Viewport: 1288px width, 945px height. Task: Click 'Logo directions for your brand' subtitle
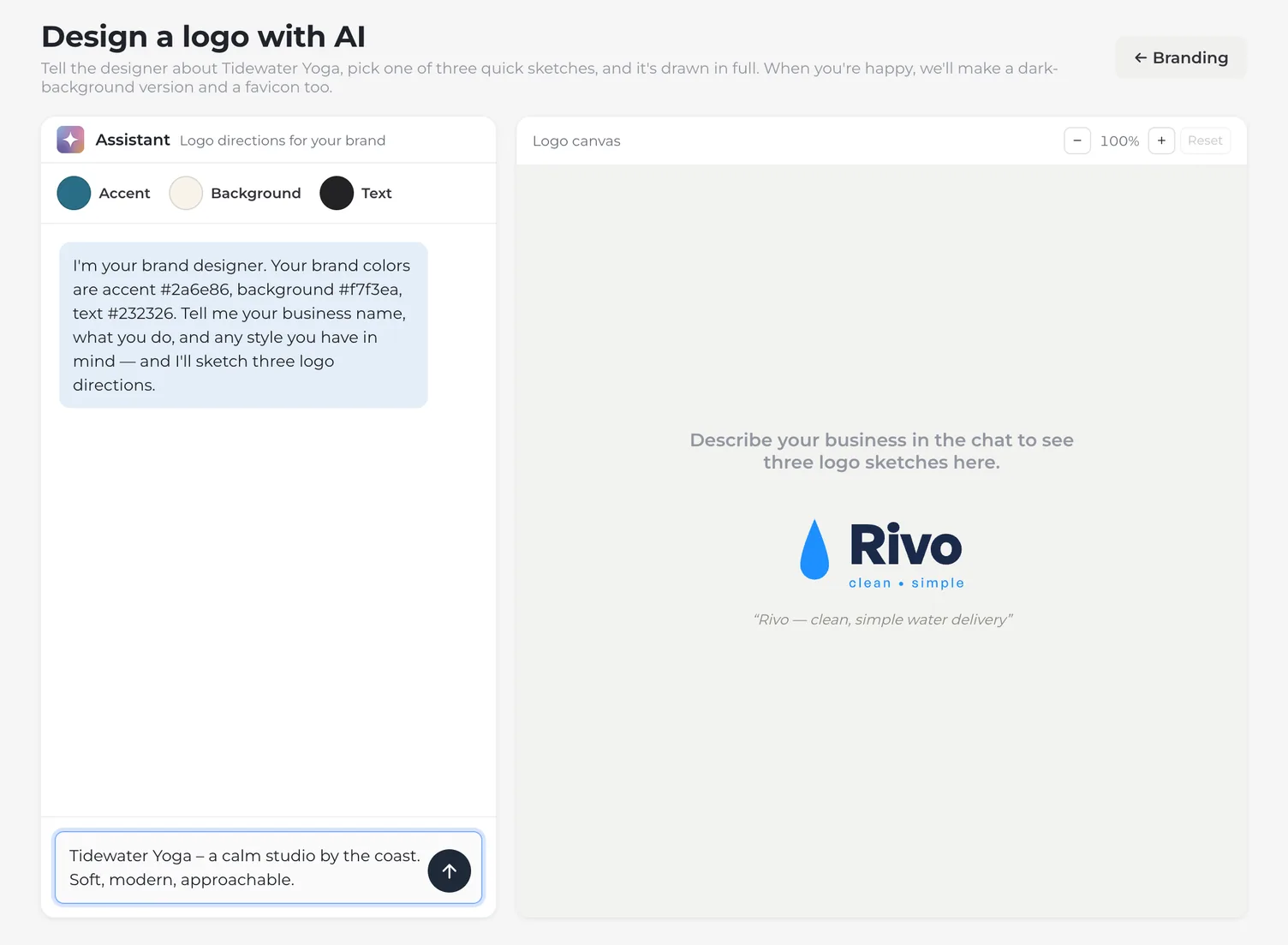(283, 141)
